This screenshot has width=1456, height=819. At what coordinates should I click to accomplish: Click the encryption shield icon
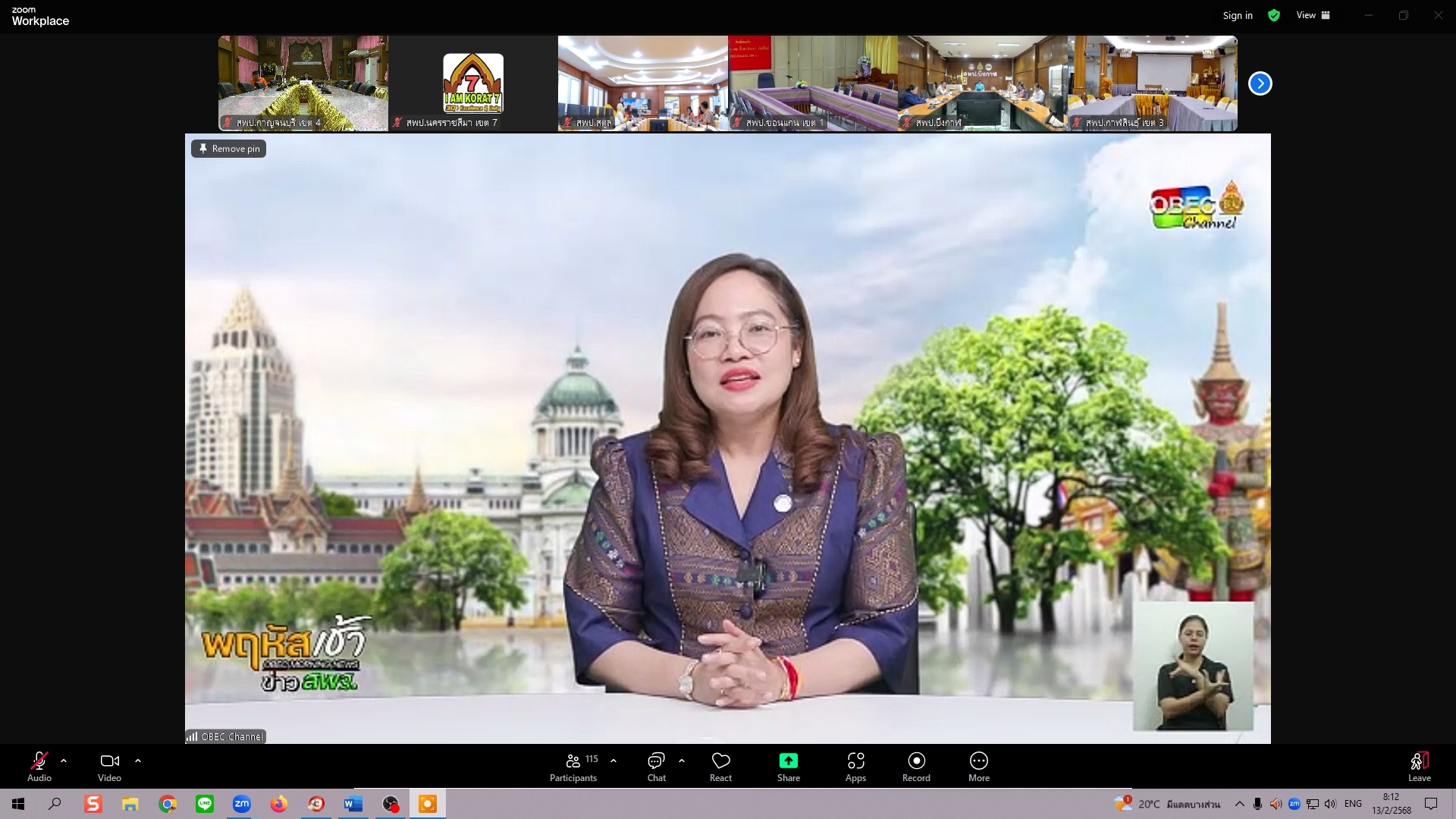tap(1274, 15)
